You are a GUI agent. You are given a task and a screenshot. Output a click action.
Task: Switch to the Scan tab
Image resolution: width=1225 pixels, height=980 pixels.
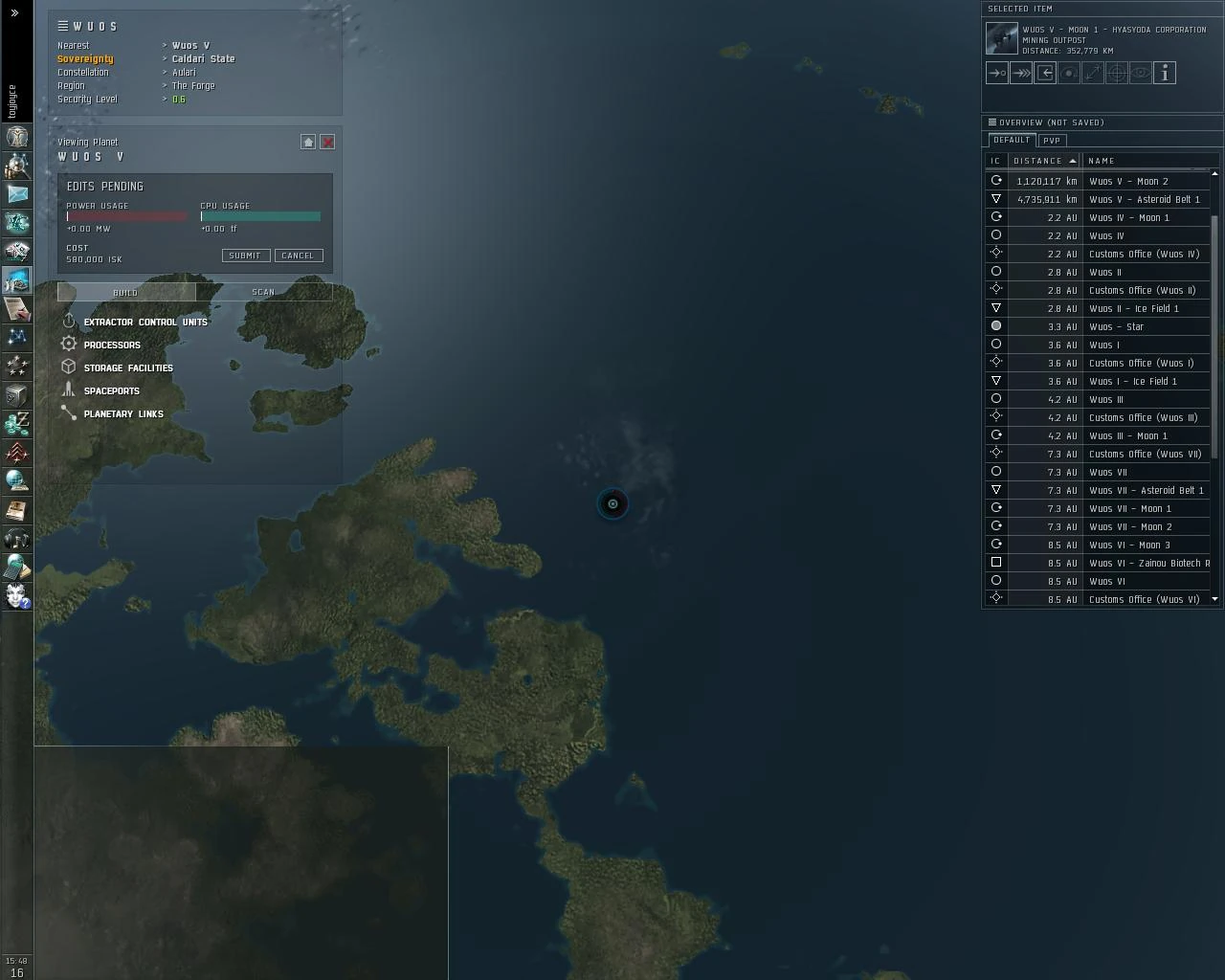(x=264, y=292)
